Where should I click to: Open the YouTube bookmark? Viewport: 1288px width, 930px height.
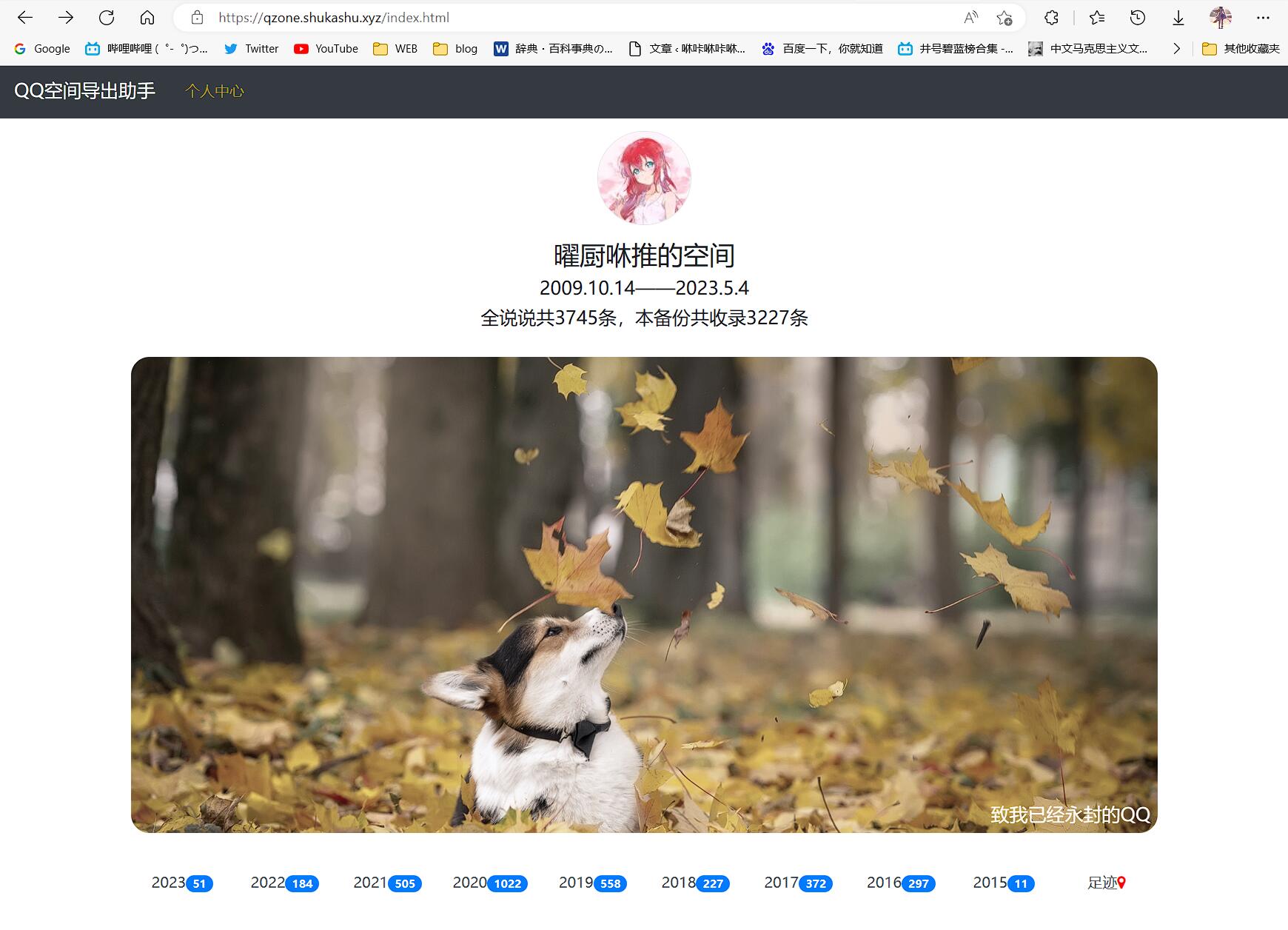click(327, 48)
